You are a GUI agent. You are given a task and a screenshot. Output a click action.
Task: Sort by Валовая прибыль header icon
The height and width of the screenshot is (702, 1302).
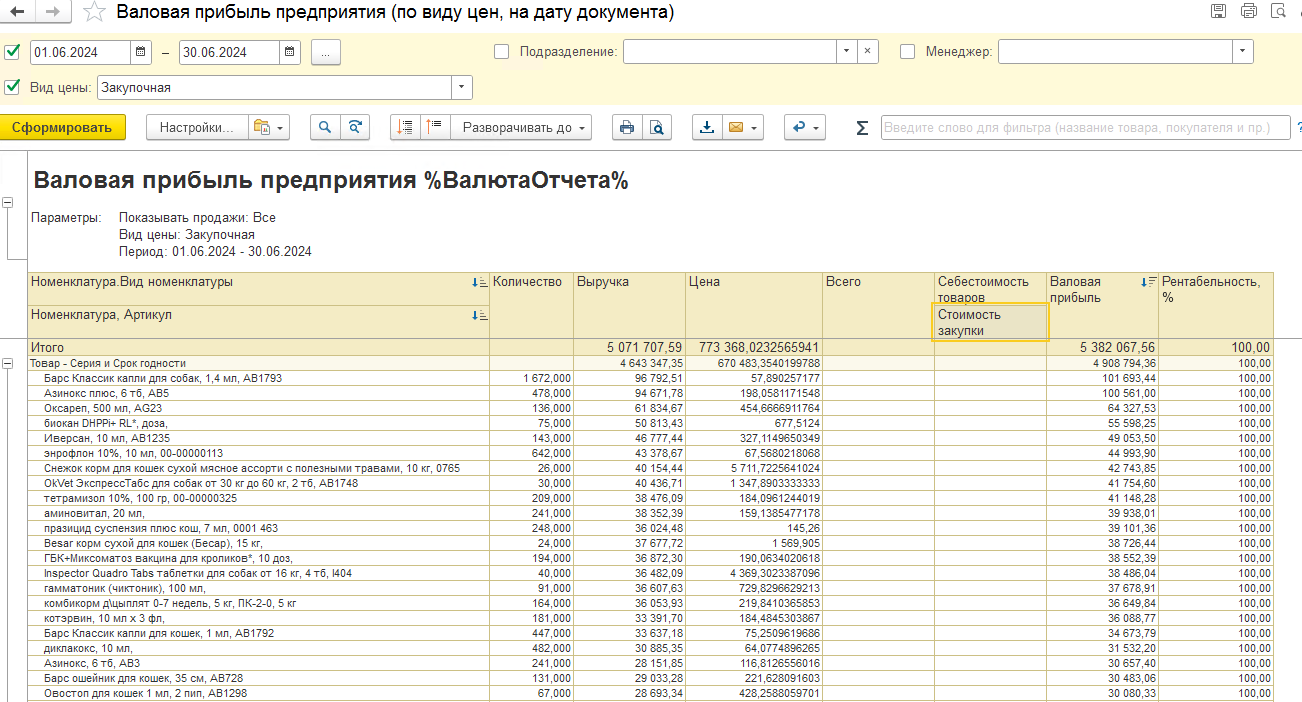tap(1149, 283)
